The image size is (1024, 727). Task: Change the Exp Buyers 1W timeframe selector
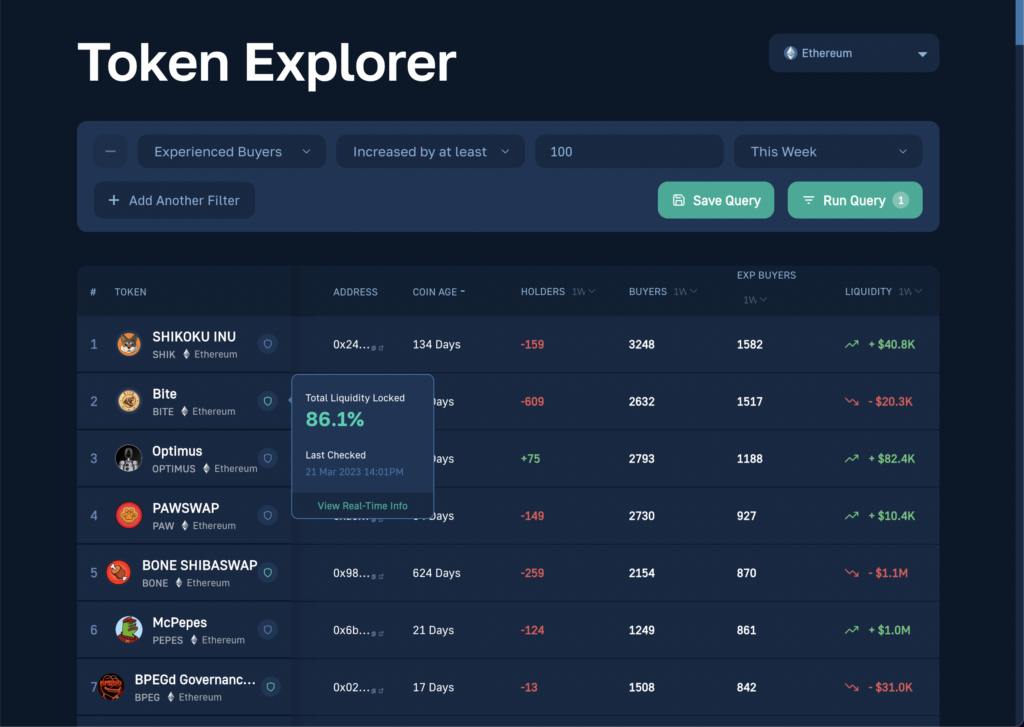pos(755,300)
